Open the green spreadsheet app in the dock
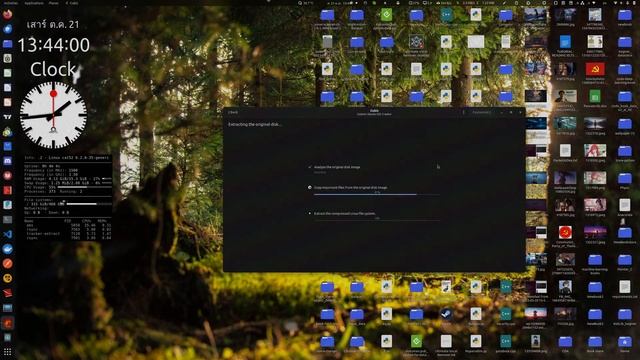 point(7,73)
